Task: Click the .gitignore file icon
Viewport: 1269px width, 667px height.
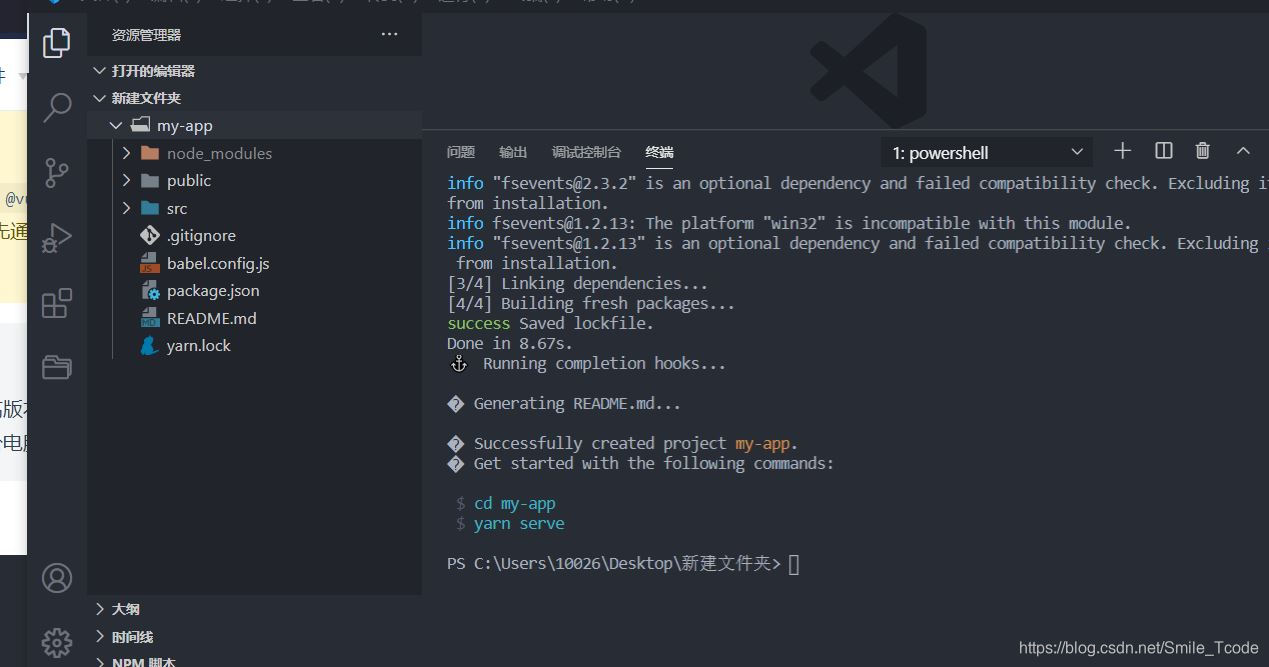Action: pyautogui.click(x=150, y=235)
